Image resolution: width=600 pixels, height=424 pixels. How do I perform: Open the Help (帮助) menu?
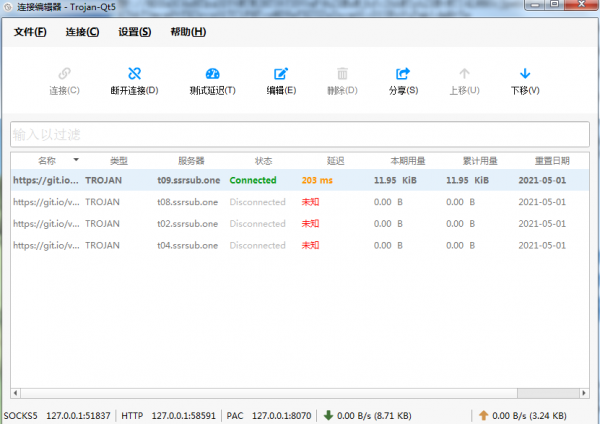coord(187,32)
